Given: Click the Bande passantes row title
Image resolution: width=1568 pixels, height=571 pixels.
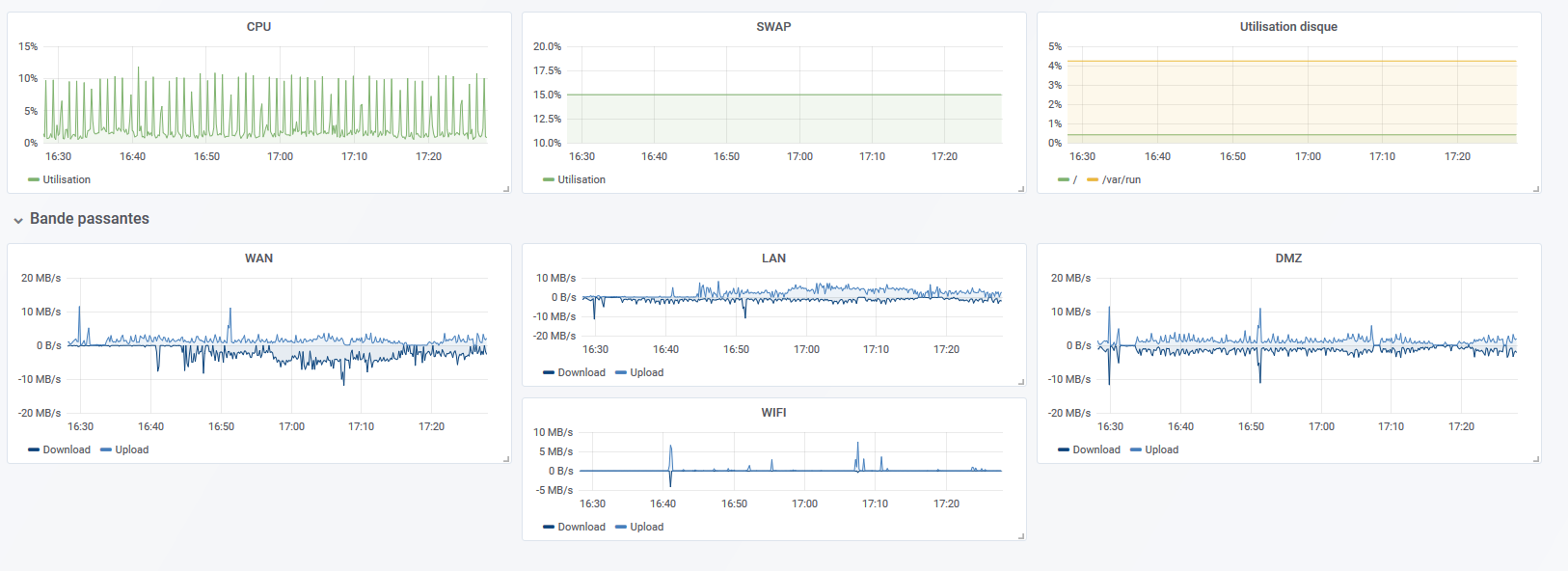Looking at the screenshot, I should 90,219.
